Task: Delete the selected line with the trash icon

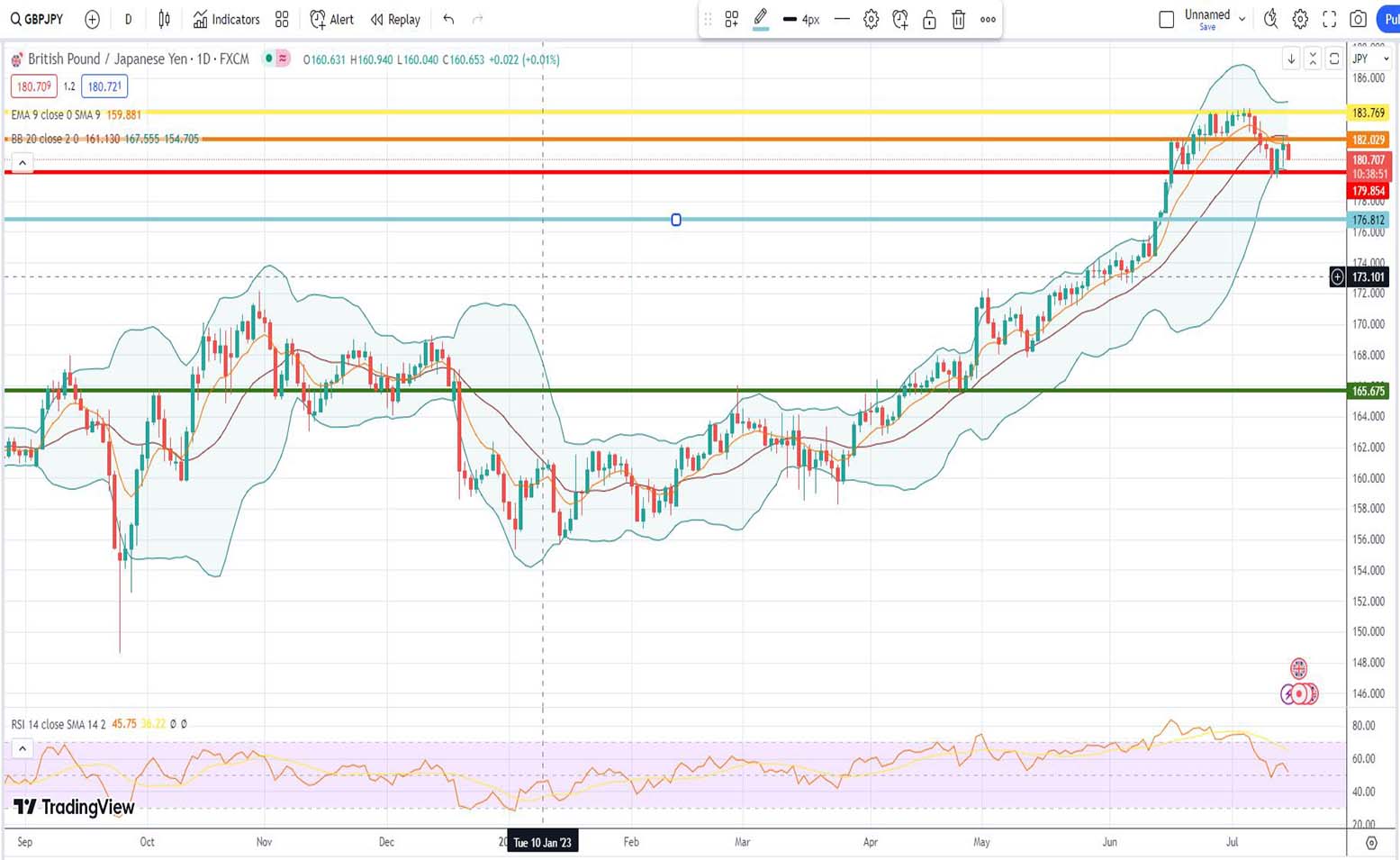Action: coord(959,19)
